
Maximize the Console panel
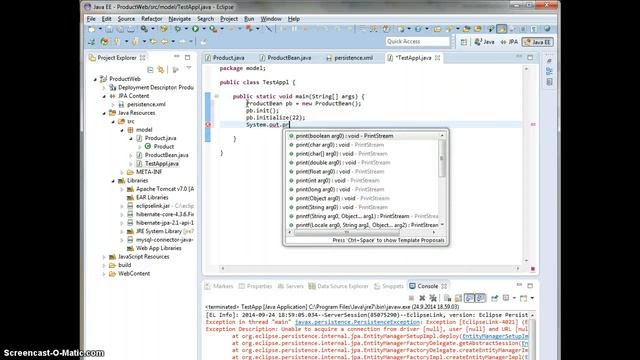pyautogui.click(x=530, y=286)
